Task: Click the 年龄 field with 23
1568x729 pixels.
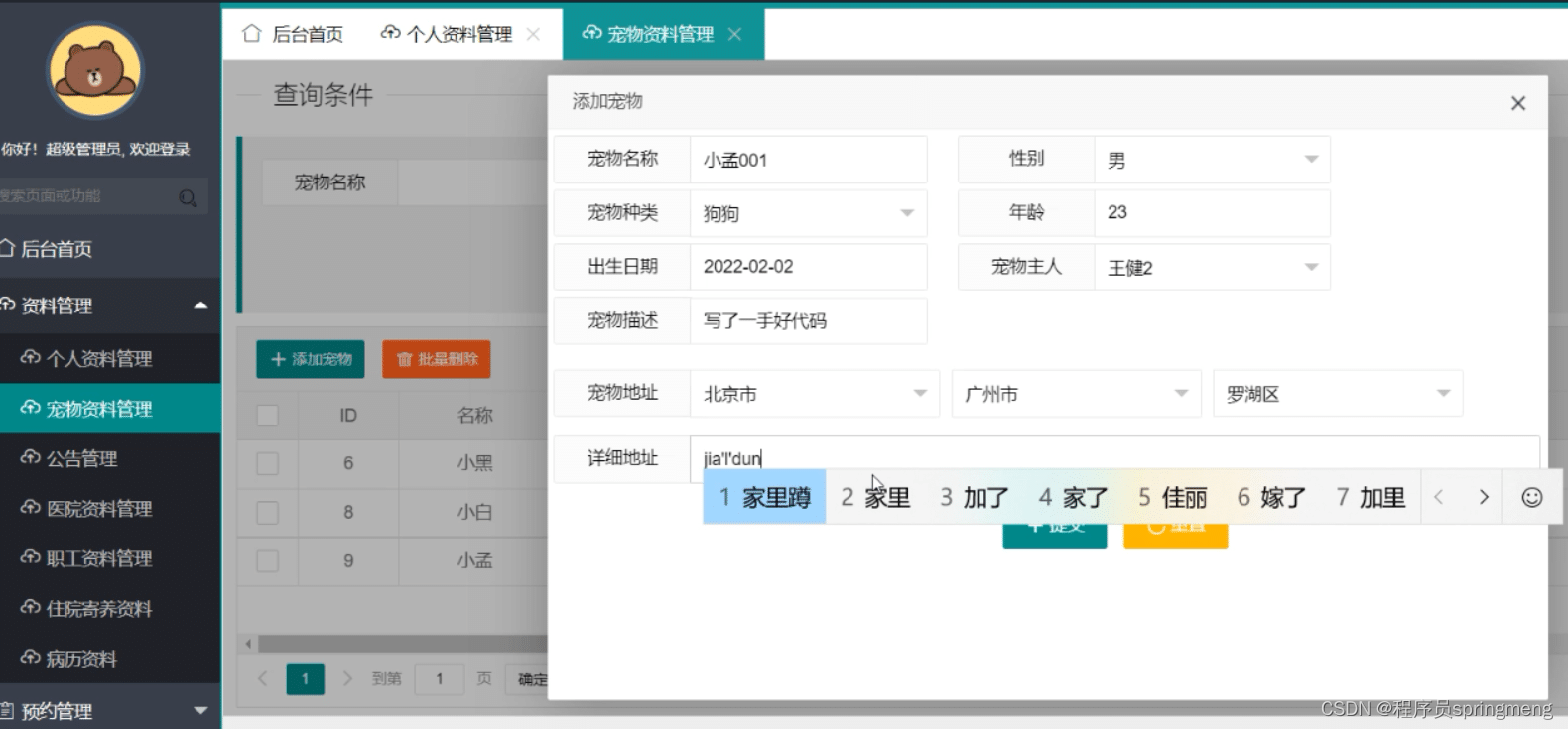Action: pyautogui.click(x=1212, y=212)
